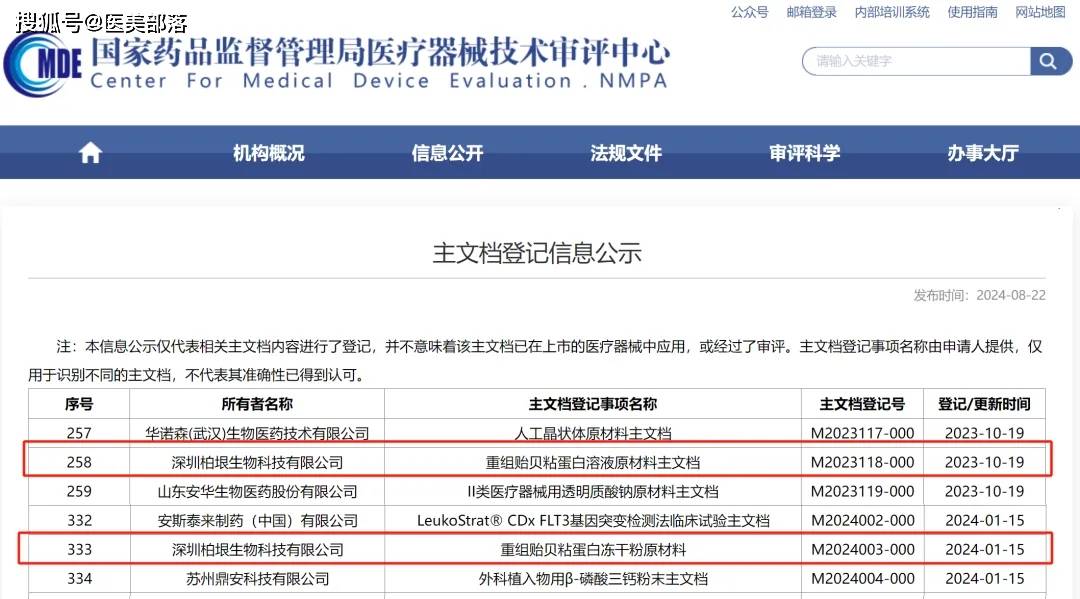Viewport: 1080px width, 599px height.
Task: Click II类医疗器械用透明质酸钠原材料主文档 cell
Action: pos(592,492)
